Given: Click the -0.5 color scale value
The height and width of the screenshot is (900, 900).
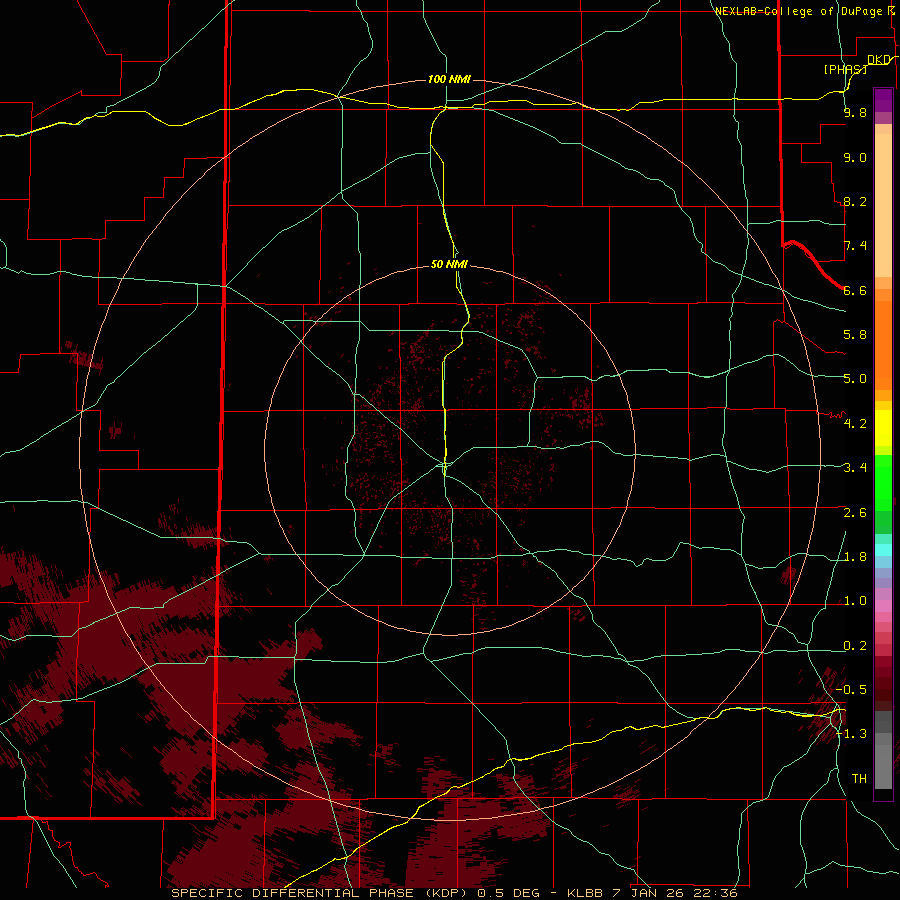Looking at the screenshot, I should (x=852, y=690).
